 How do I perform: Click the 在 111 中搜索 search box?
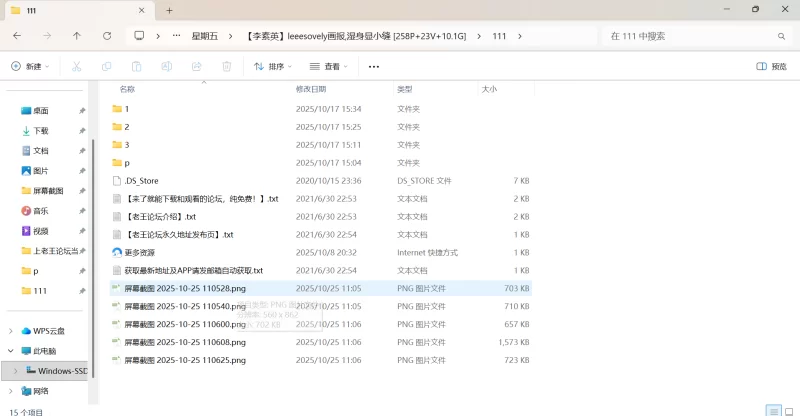point(690,36)
